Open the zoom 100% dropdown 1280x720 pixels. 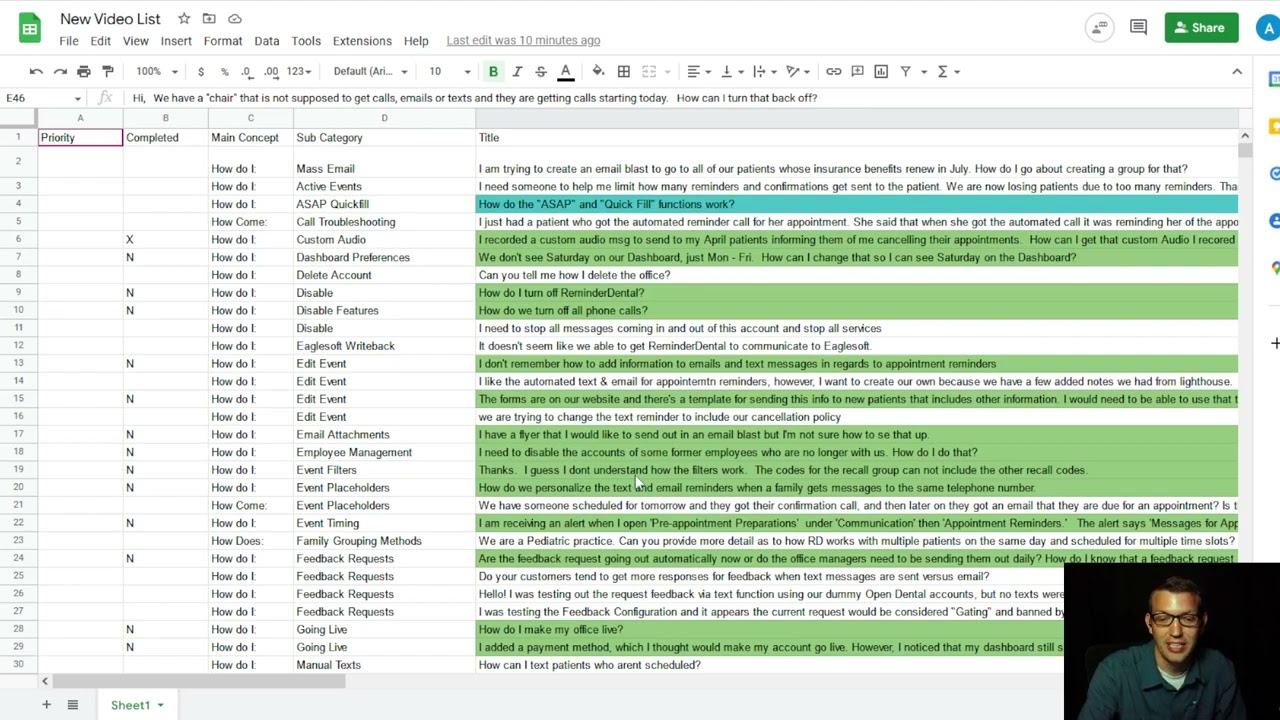[x=157, y=71]
